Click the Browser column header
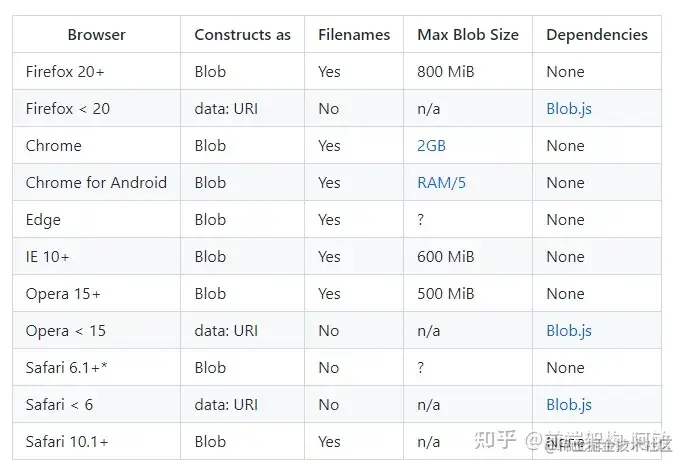Image resolution: width=687 pixels, height=468 pixels. (96, 34)
